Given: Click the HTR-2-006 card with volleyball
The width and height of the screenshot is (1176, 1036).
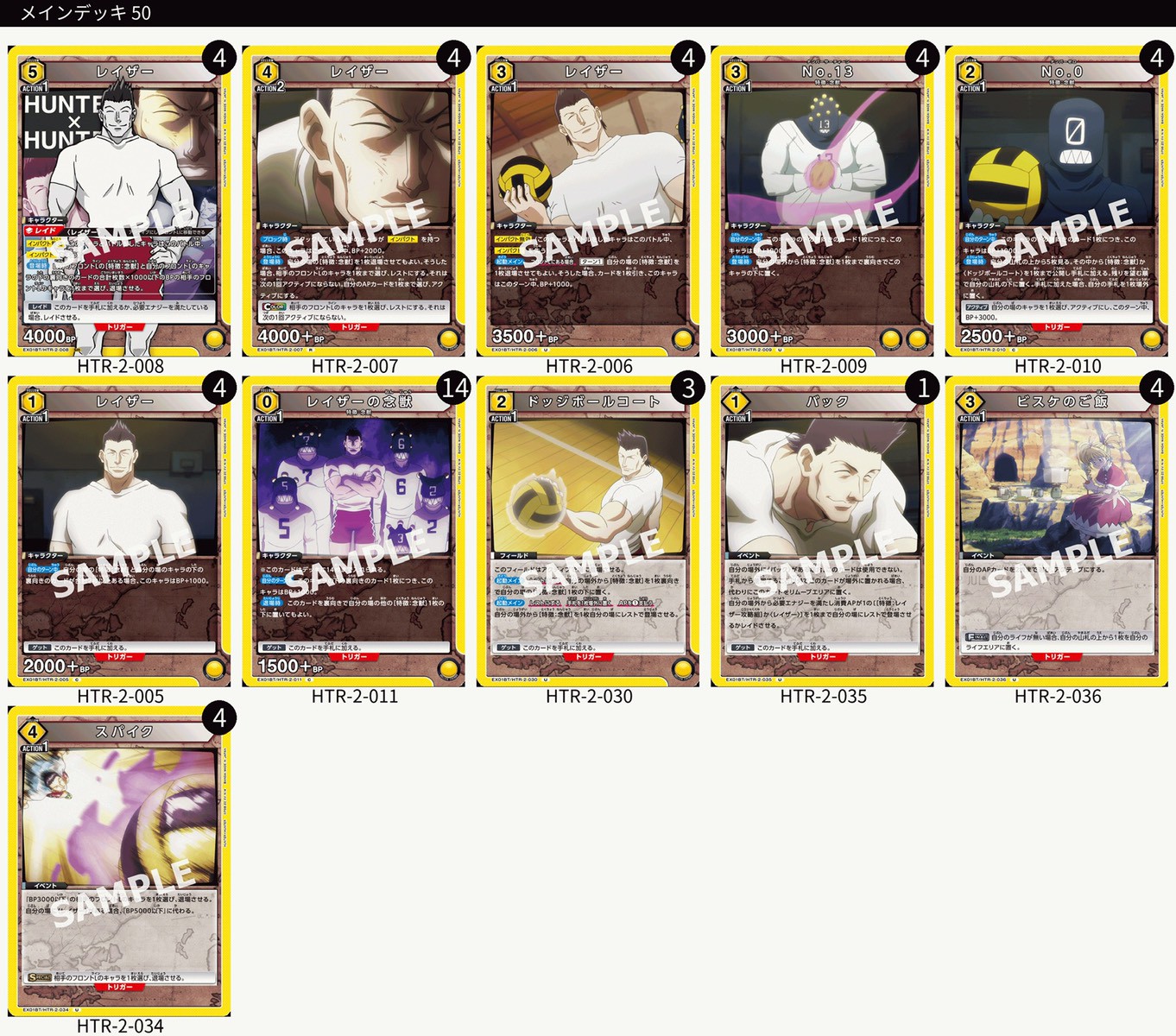Looking at the screenshot, I should point(588,201).
